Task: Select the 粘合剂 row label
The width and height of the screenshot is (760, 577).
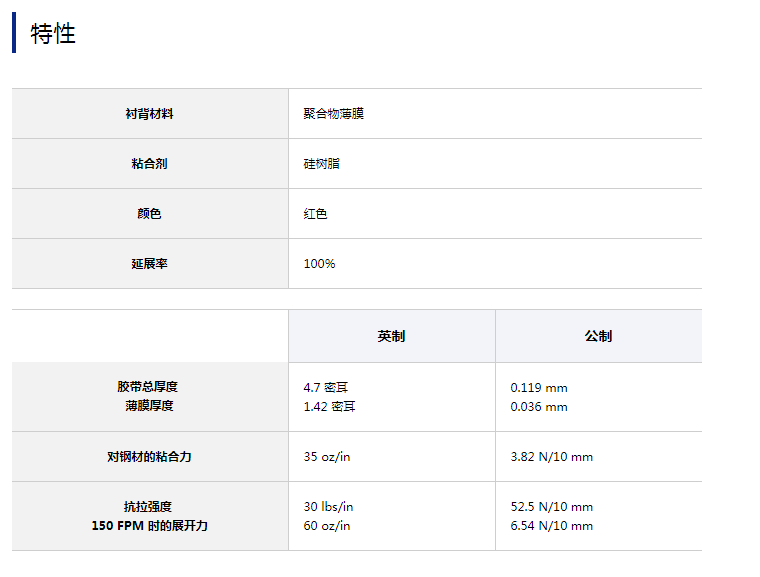Action: 149,164
